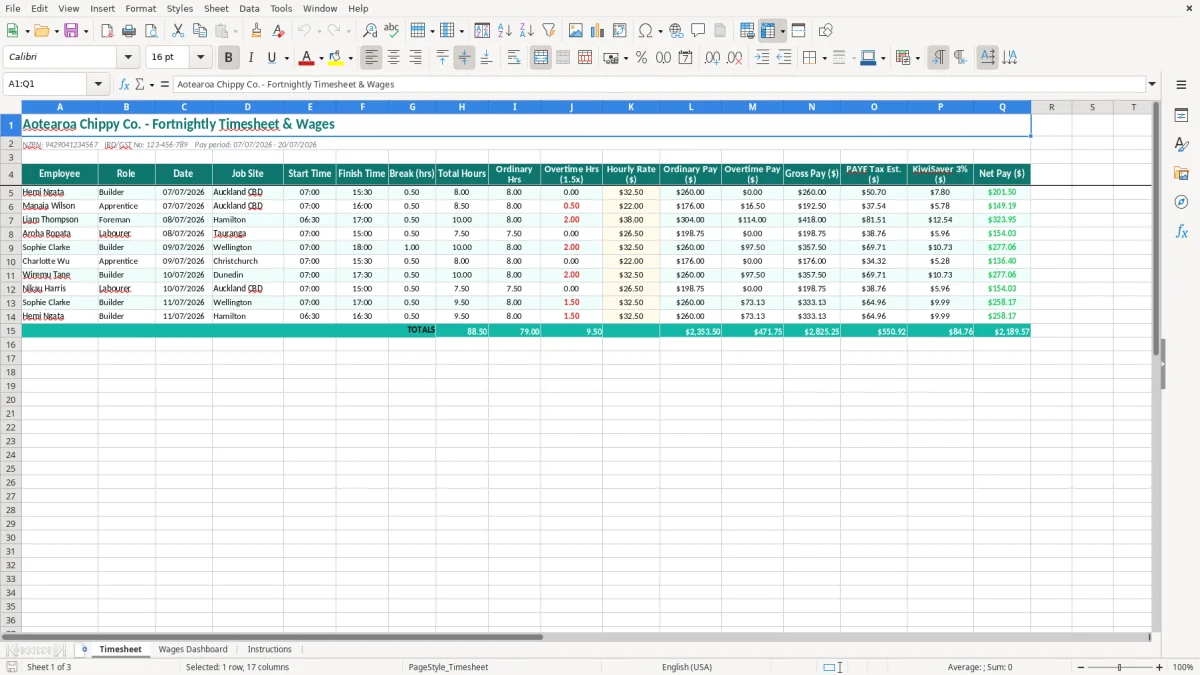Image resolution: width=1200 pixels, height=675 pixels.
Task: Insert a pivot table
Action: [619, 31]
